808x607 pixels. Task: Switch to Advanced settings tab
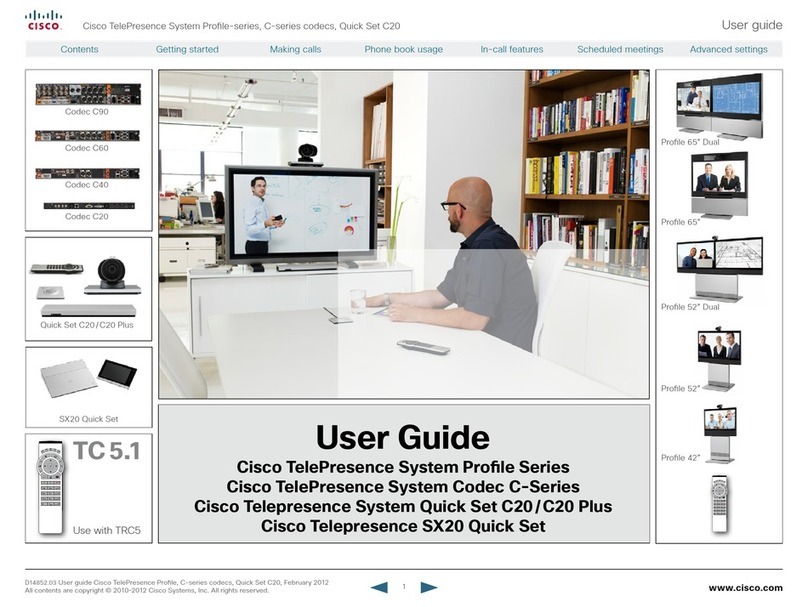[x=728, y=49]
